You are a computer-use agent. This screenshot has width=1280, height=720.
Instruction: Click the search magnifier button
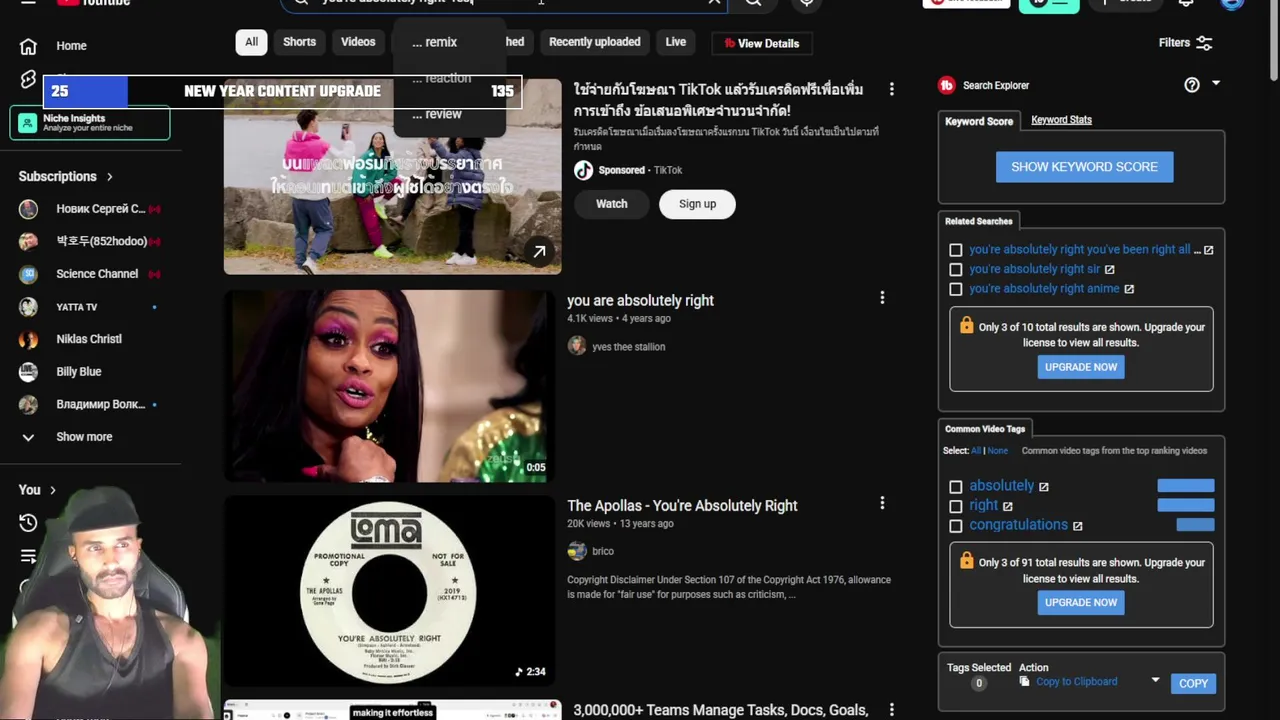coord(753,3)
